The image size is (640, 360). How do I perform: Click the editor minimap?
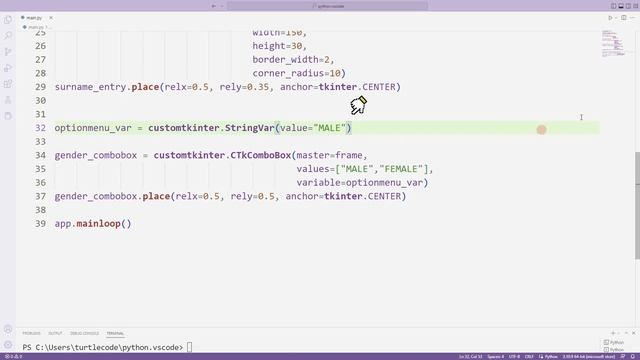613,43
